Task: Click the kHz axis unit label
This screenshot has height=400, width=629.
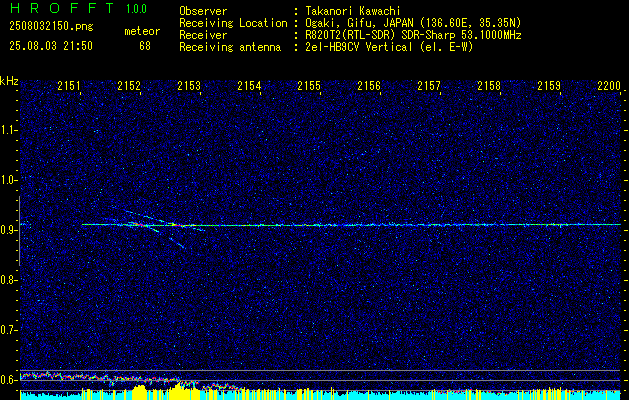Action: click(9, 81)
